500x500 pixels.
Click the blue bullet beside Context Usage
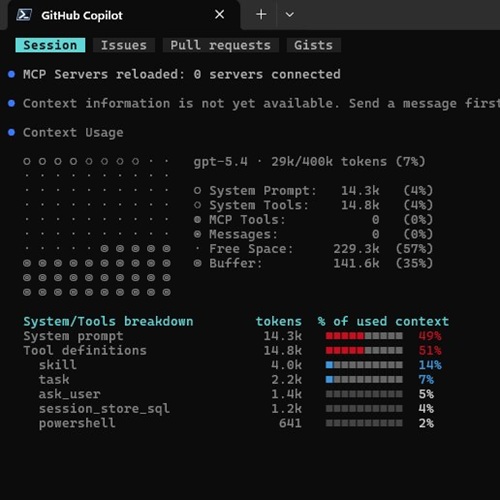pos(11,132)
